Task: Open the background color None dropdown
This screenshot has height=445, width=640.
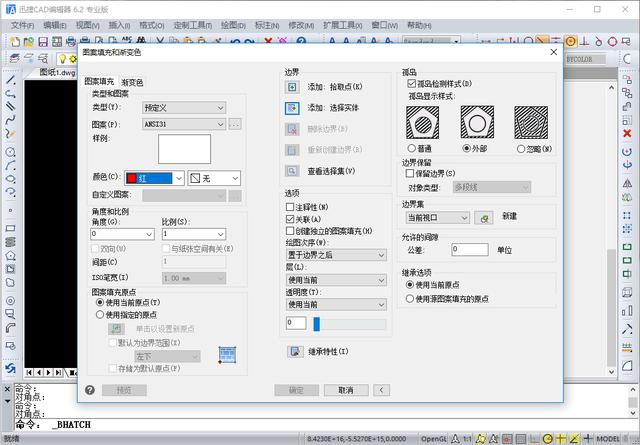Action: pyautogui.click(x=214, y=178)
